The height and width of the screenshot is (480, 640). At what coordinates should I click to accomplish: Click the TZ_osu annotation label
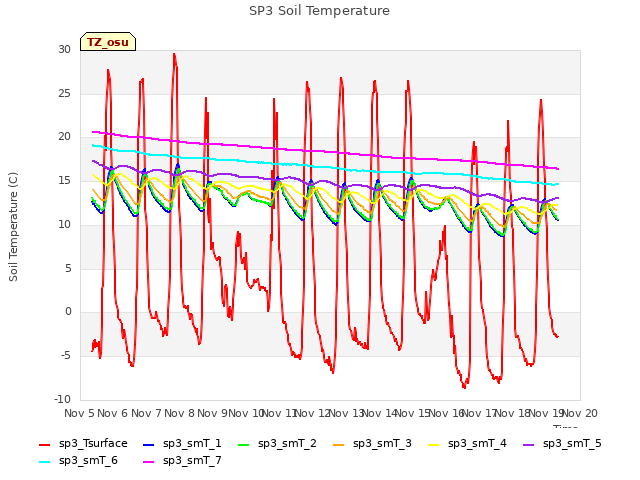108,42
